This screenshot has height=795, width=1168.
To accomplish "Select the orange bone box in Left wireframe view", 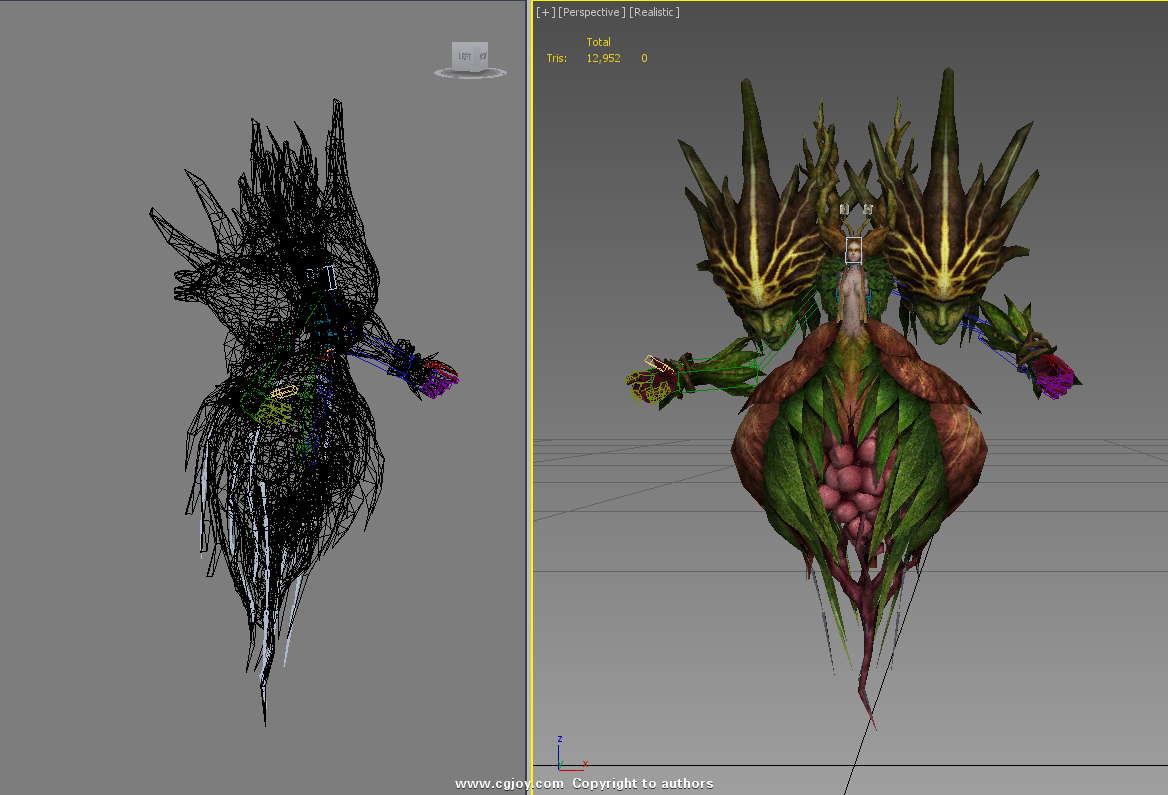I will [x=284, y=392].
